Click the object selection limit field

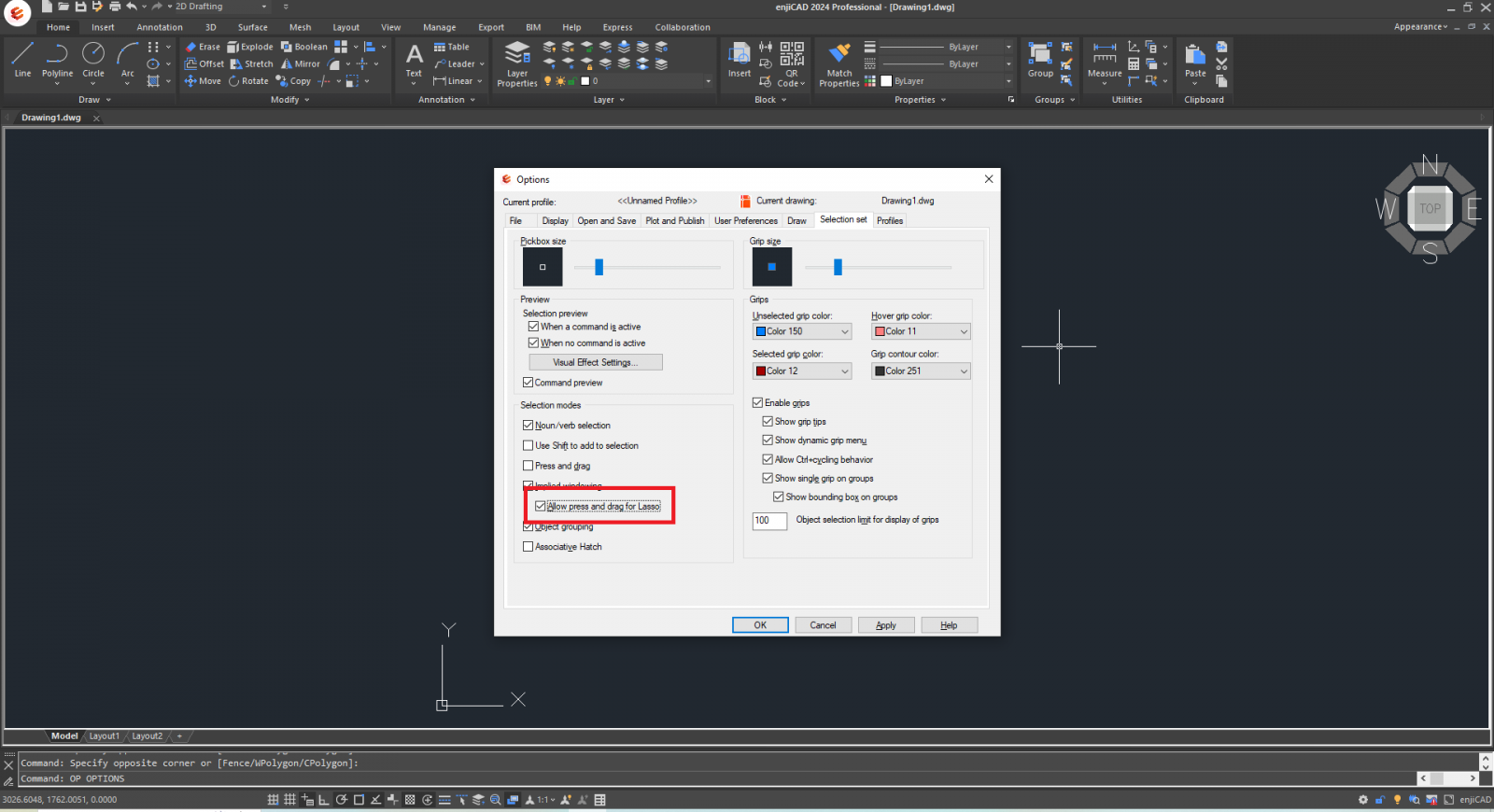tap(769, 521)
